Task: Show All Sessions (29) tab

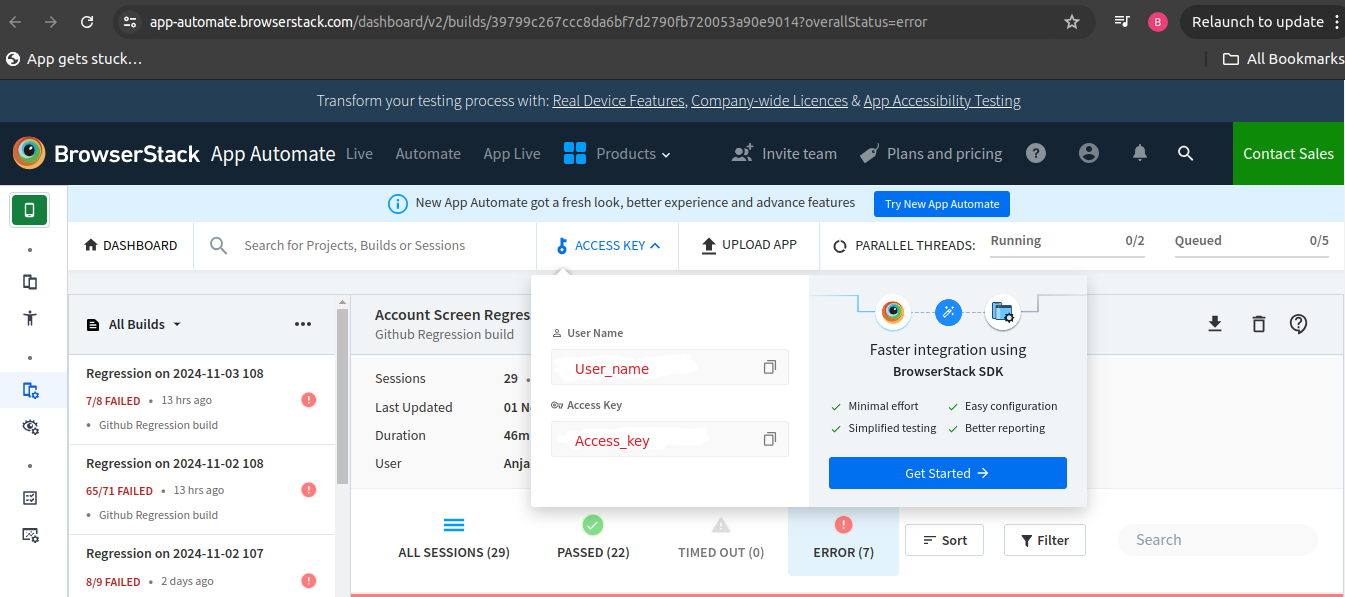Action: (x=454, y=540)
